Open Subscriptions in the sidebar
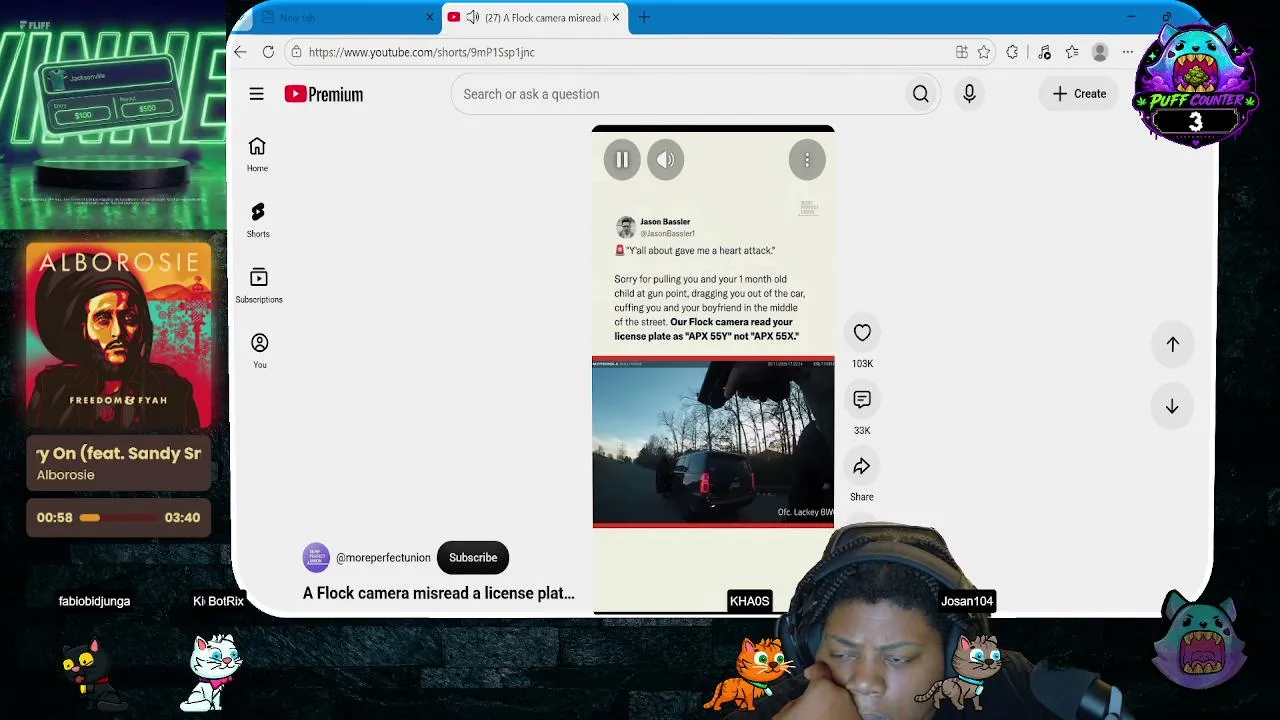The image size is (1280, 720). coord(259,285)
